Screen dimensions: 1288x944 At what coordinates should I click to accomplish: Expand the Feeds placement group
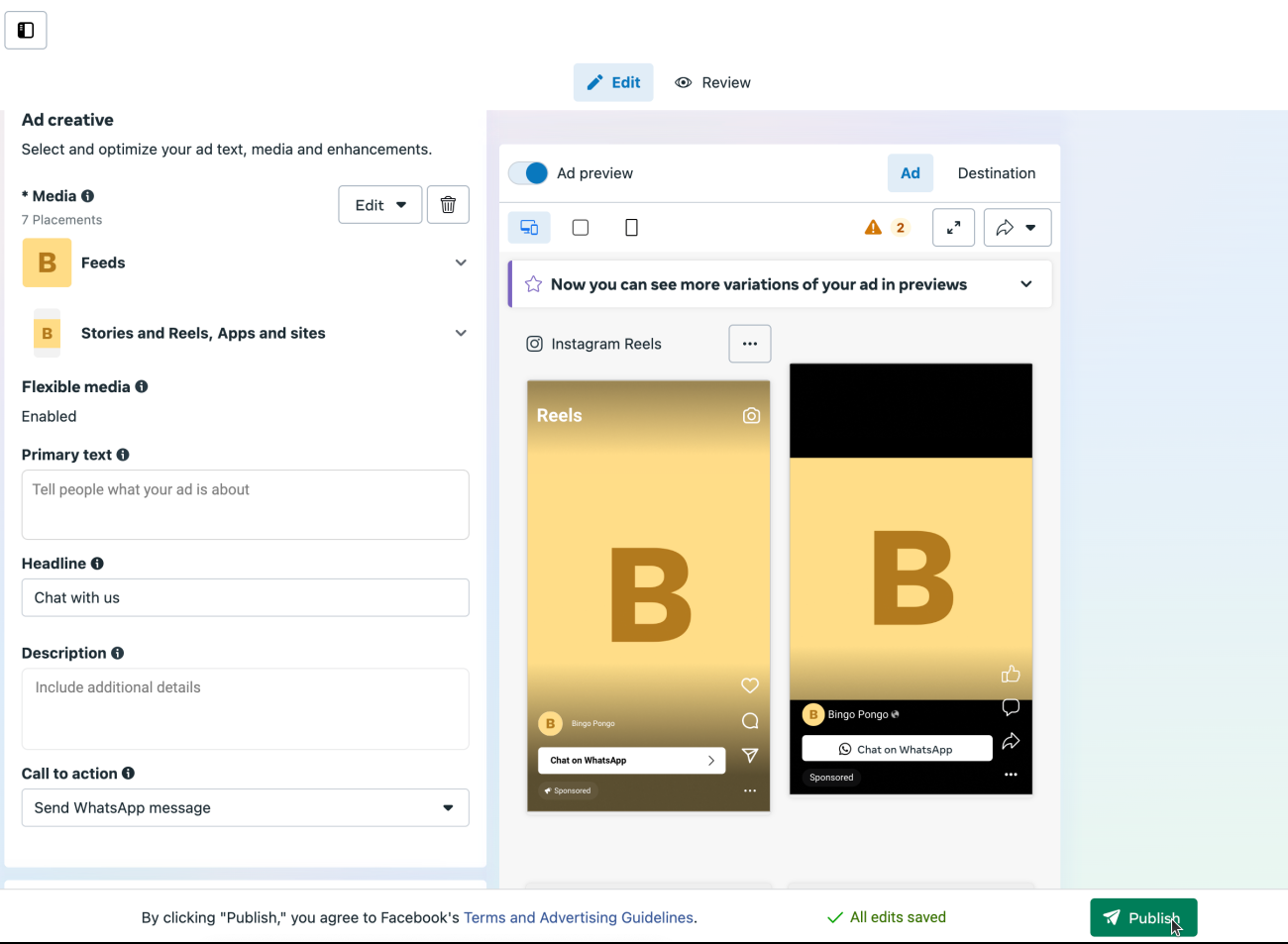pos(461,262)
